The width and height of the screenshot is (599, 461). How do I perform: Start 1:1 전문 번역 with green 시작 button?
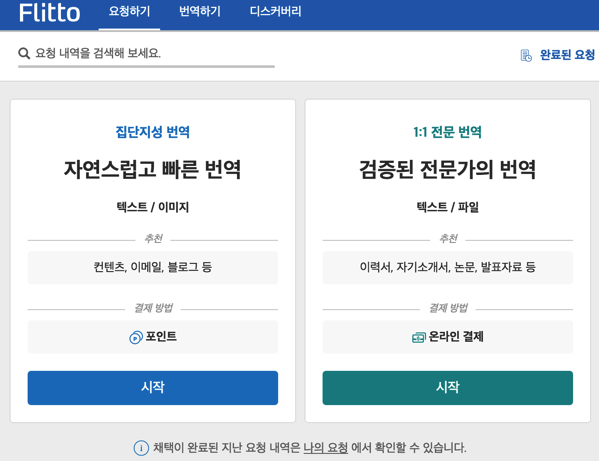pos(447,388)
